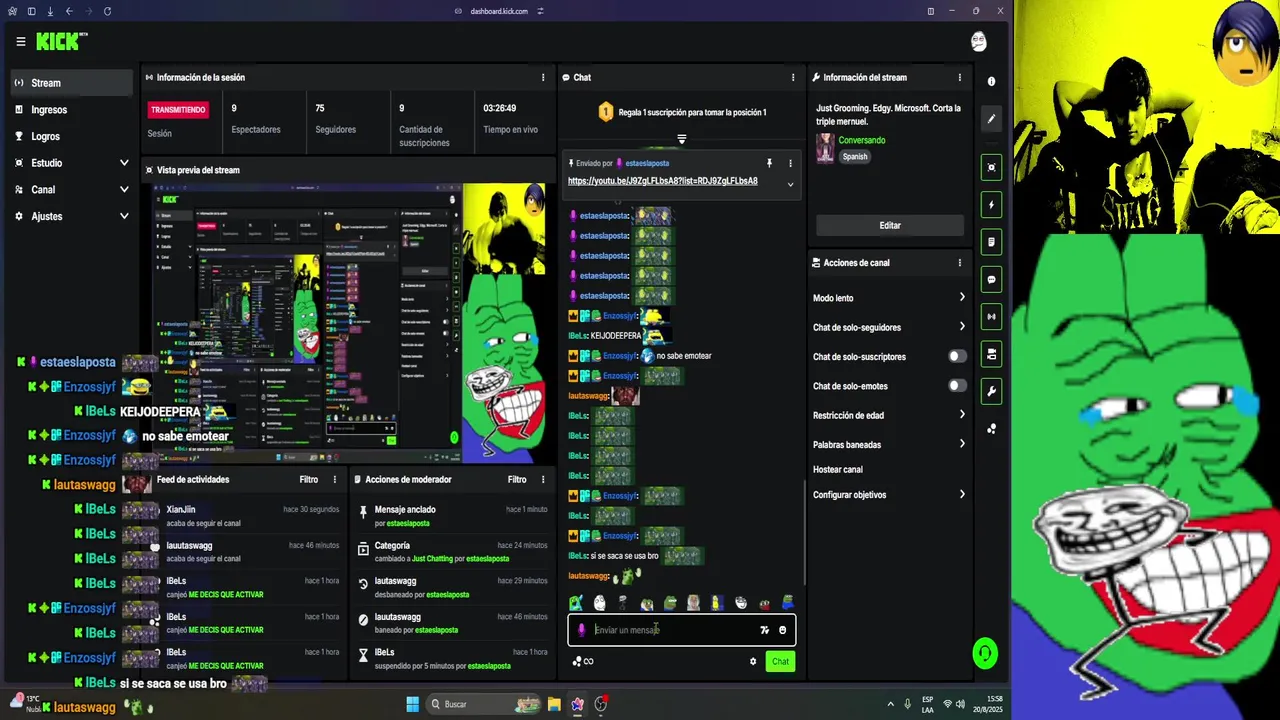Toggle Chat de solo-suscriptores switch
The height and width of the screenshot is (720, 1280).
[x=957, y=356]
